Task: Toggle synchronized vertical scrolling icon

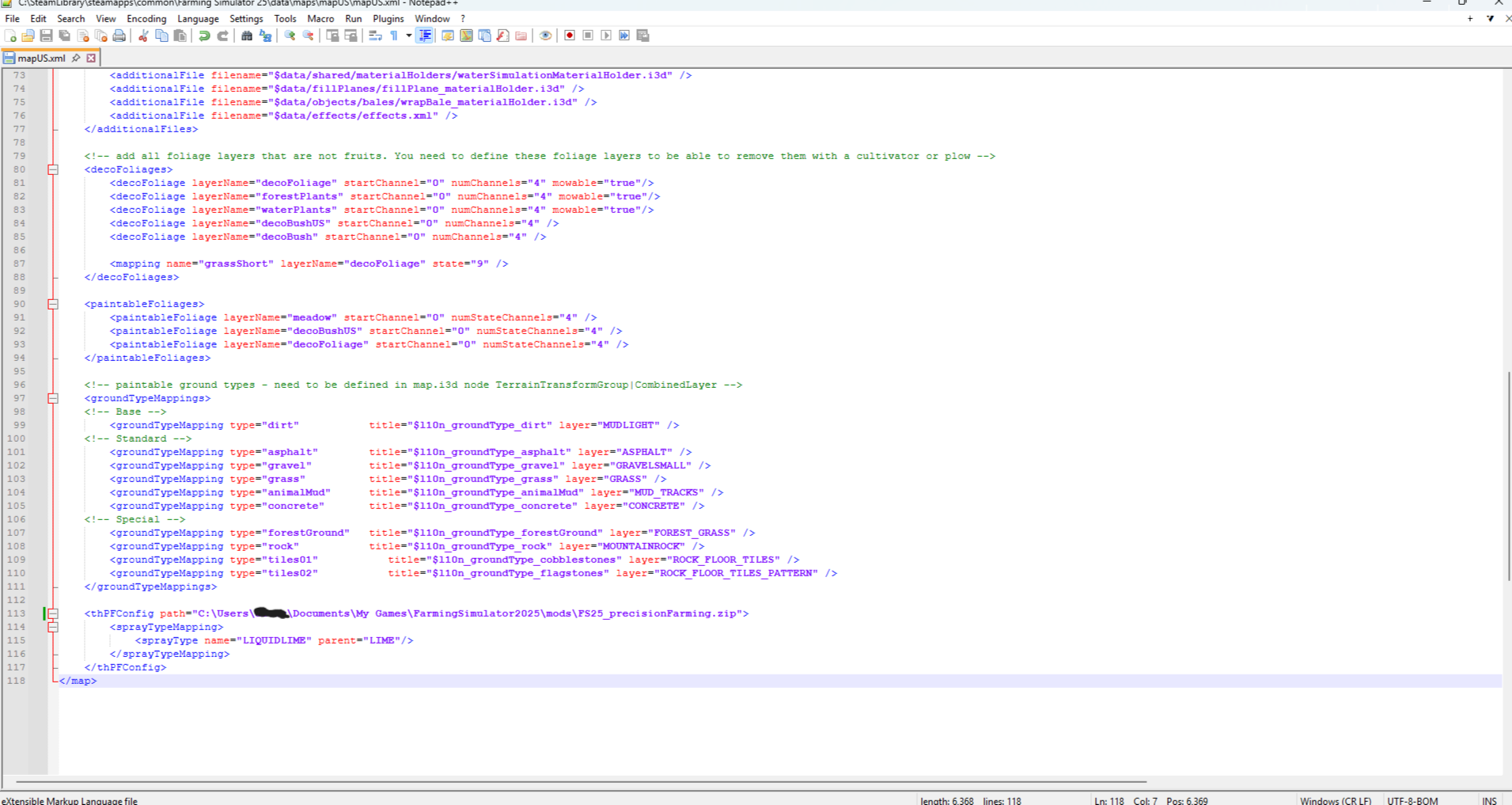Action: pyautogui.click(x=332, y=36)
